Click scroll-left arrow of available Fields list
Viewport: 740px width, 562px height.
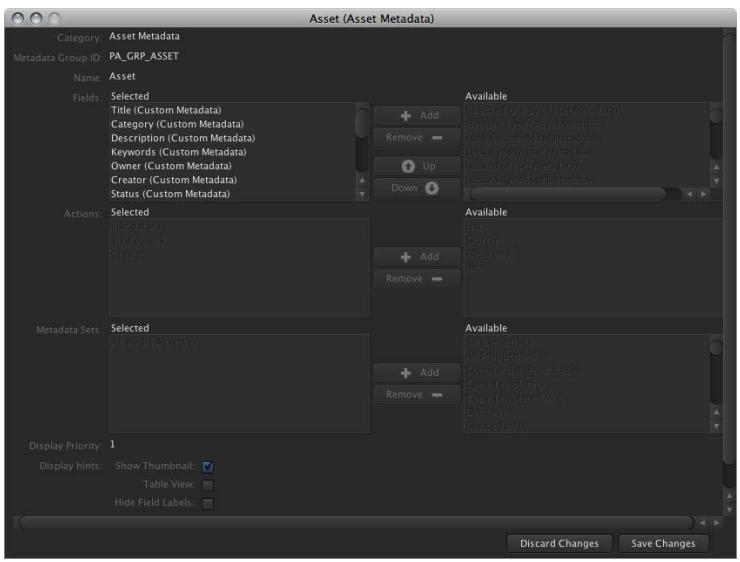(690, 194)
